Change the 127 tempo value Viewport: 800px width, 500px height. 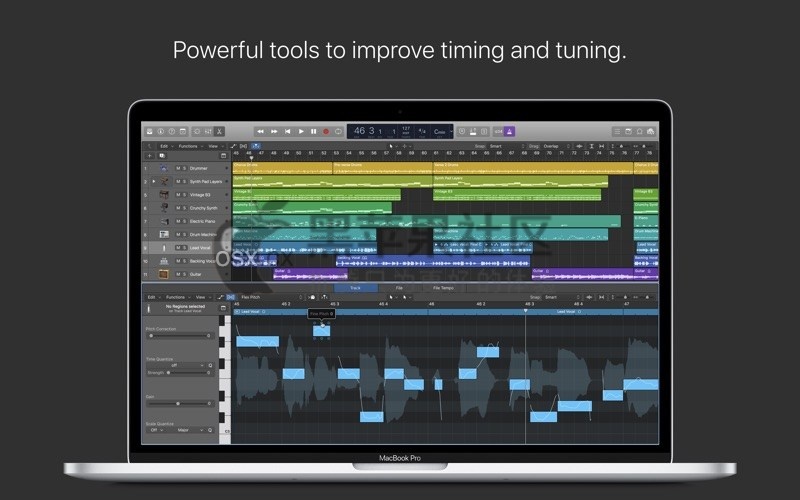tap(406, 129)
